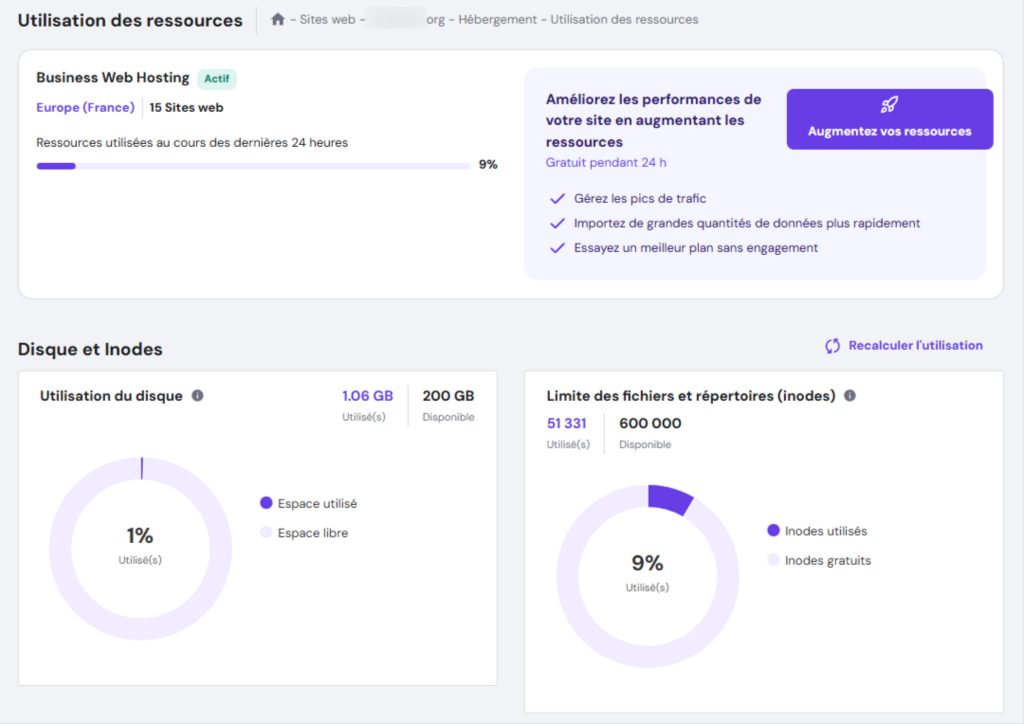Open the disk usage info tooltip
The height and width of the screenshot is (724, 1024).
pyautogui.click(x=197, y=395)
